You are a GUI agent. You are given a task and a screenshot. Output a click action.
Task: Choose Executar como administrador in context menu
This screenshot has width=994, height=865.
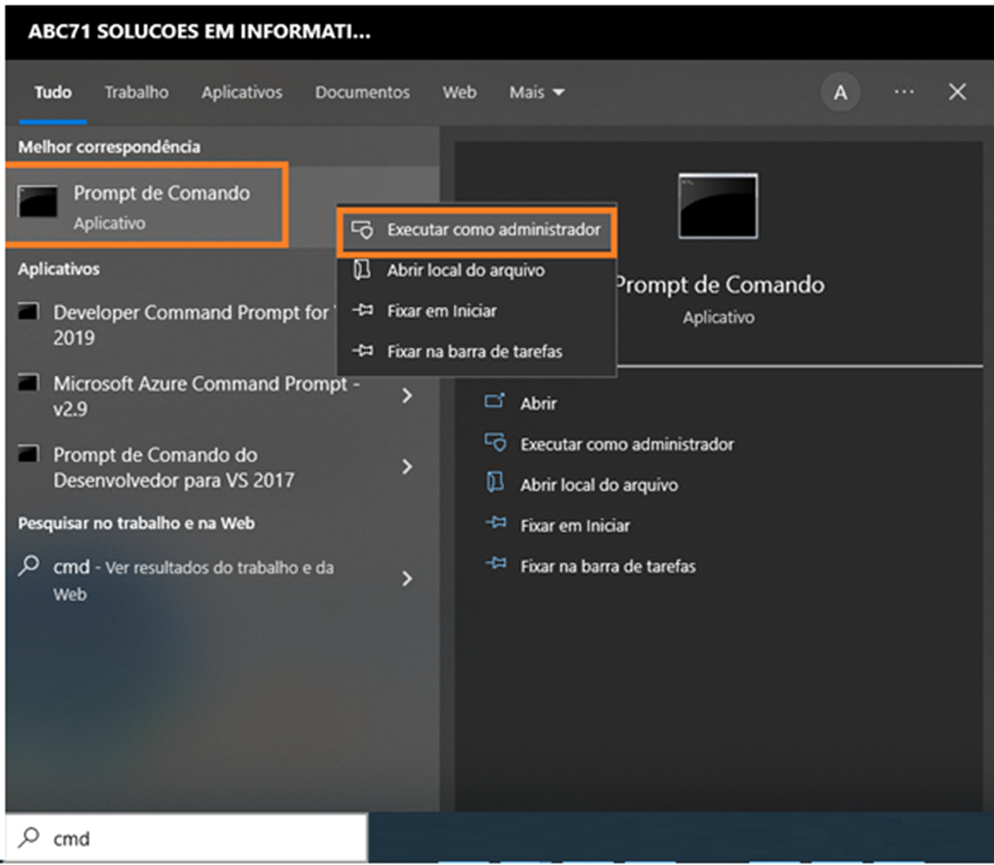click(x=477, y=229)
